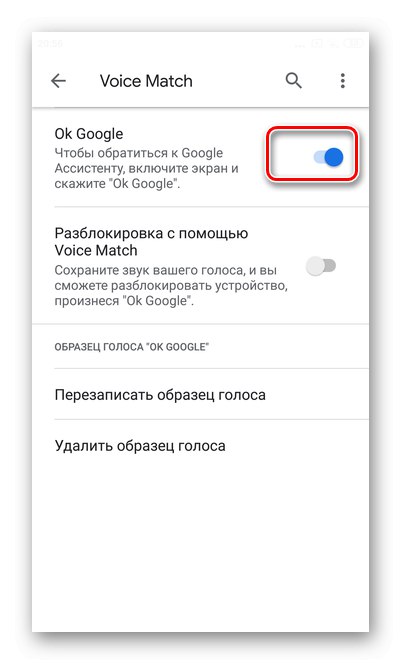This screenshot has height=664, width=401.
Task: Tap "Перезаписать образец голоса"
Action: [x=160, y=395]
